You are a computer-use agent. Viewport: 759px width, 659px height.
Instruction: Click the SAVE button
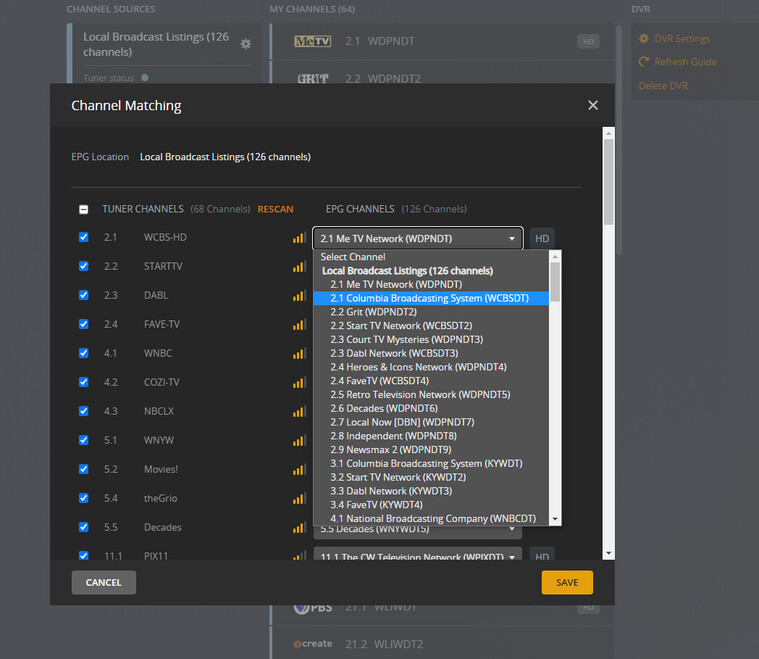(567, 582)
